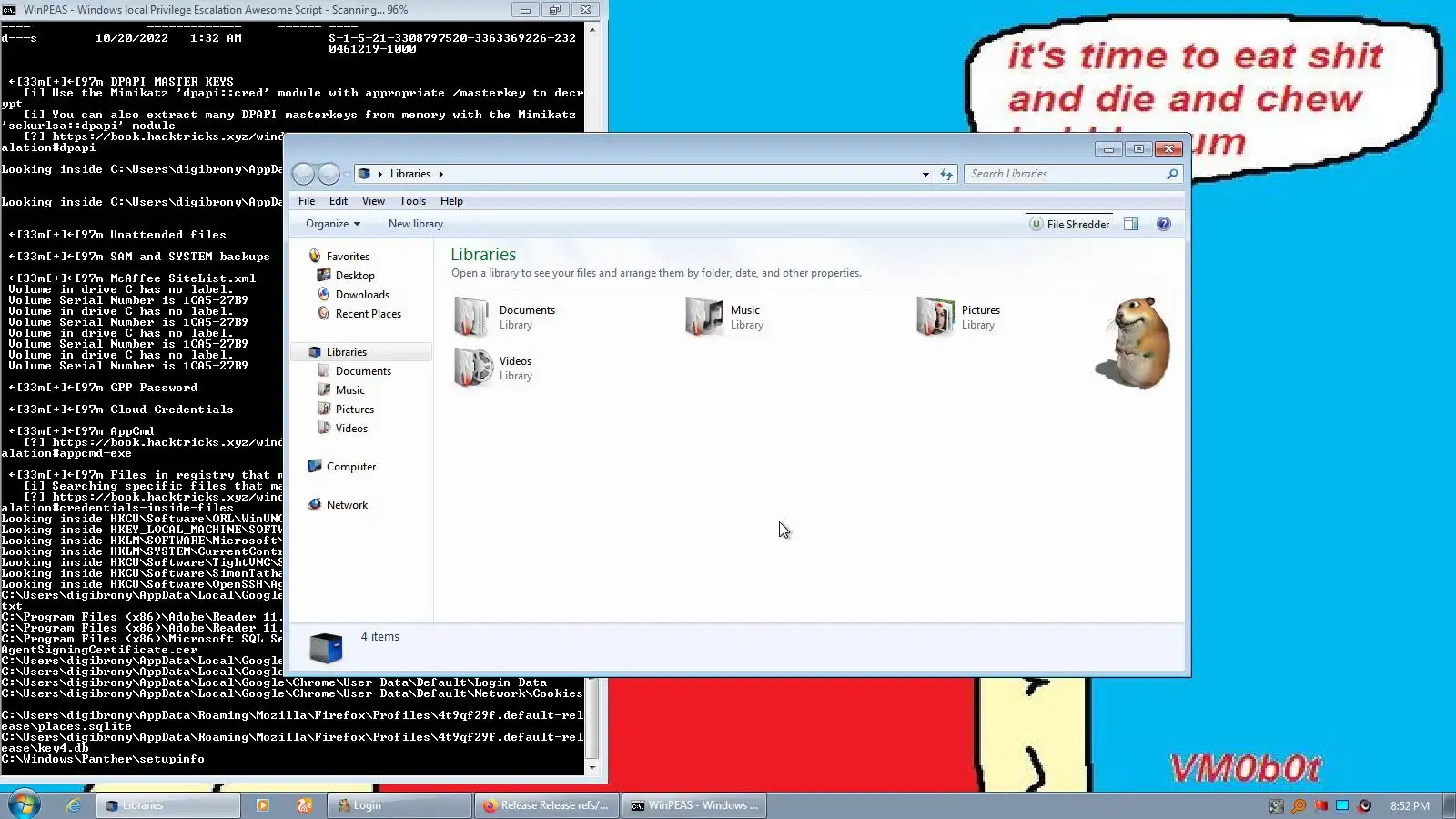1456x819 pixels.
Task: Open the File menu
Action: [x=307, y=201]
